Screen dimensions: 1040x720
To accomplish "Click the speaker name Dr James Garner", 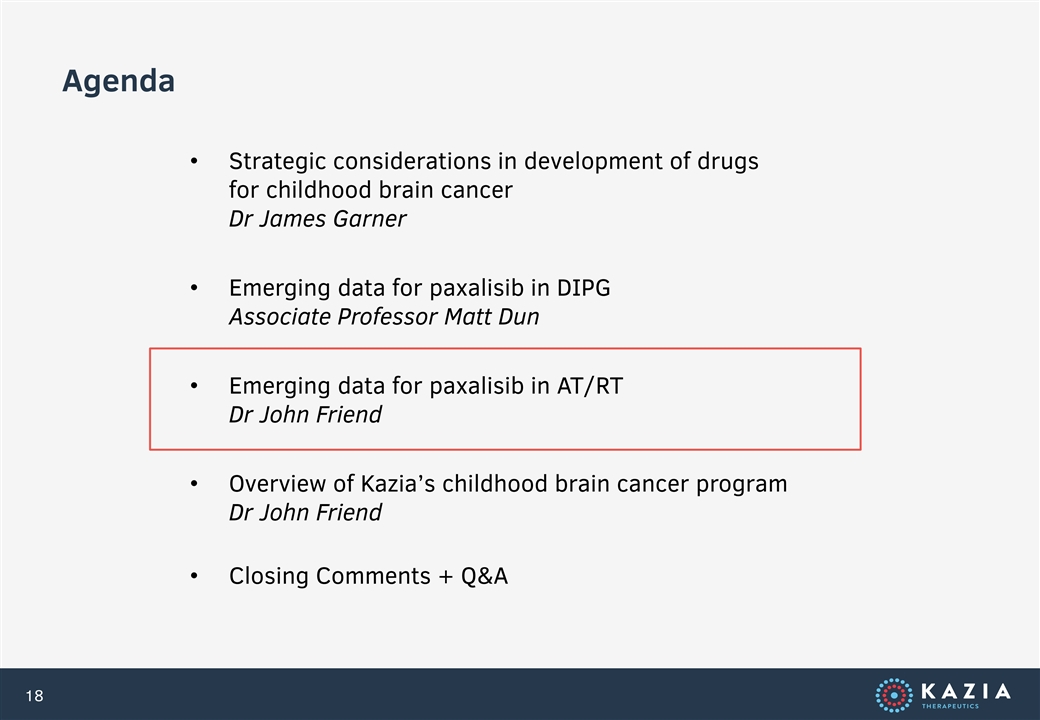I will (317, 219).
